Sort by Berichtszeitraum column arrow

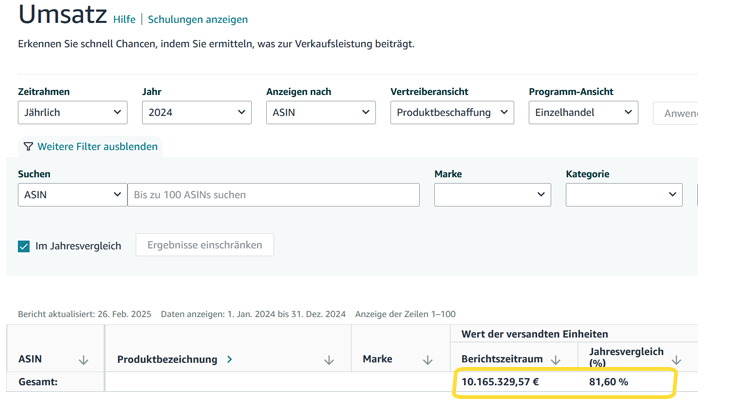click(556, 360)
